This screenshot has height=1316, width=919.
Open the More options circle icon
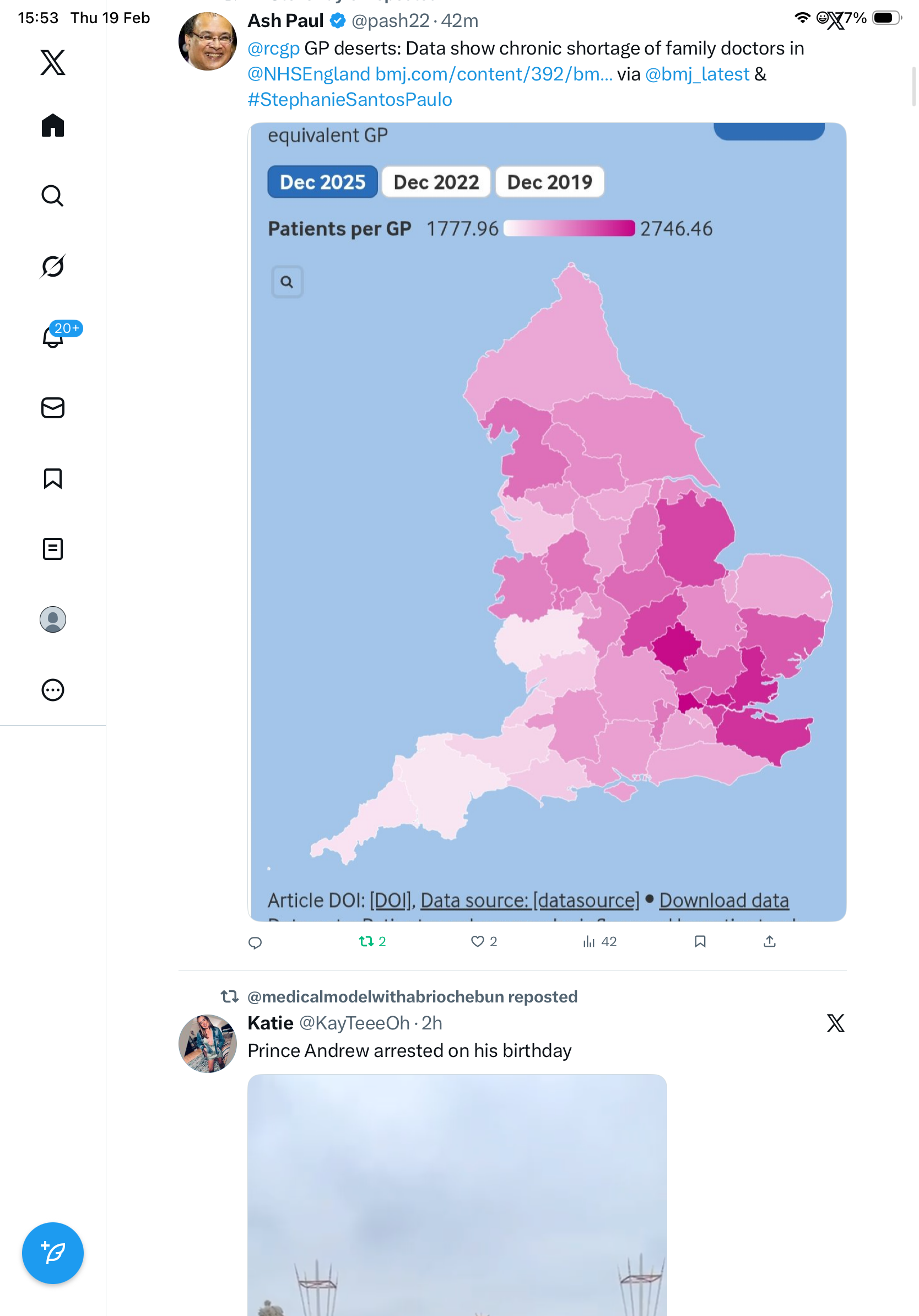click(x=53, y=690)
